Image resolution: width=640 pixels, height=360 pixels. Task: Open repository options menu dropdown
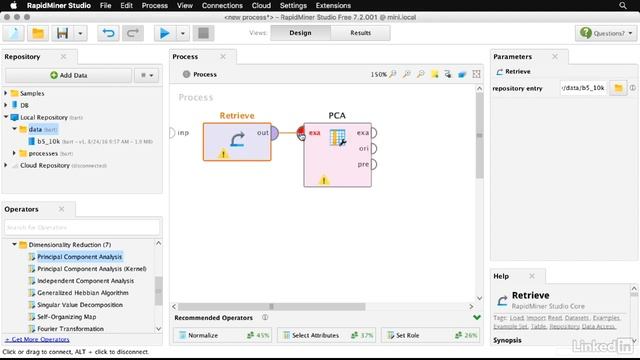(147, 75)
